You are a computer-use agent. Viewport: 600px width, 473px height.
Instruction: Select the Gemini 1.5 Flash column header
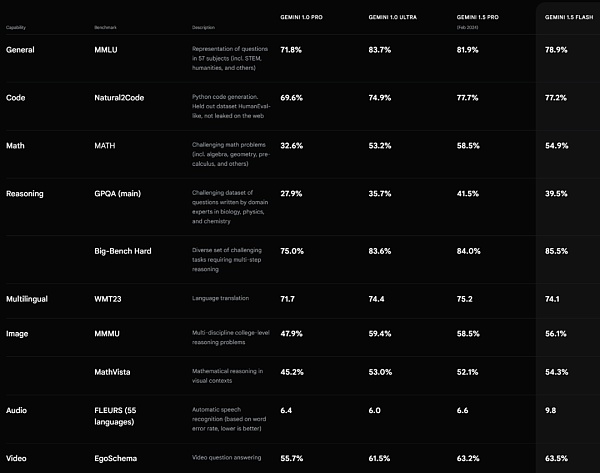(569, 17)
